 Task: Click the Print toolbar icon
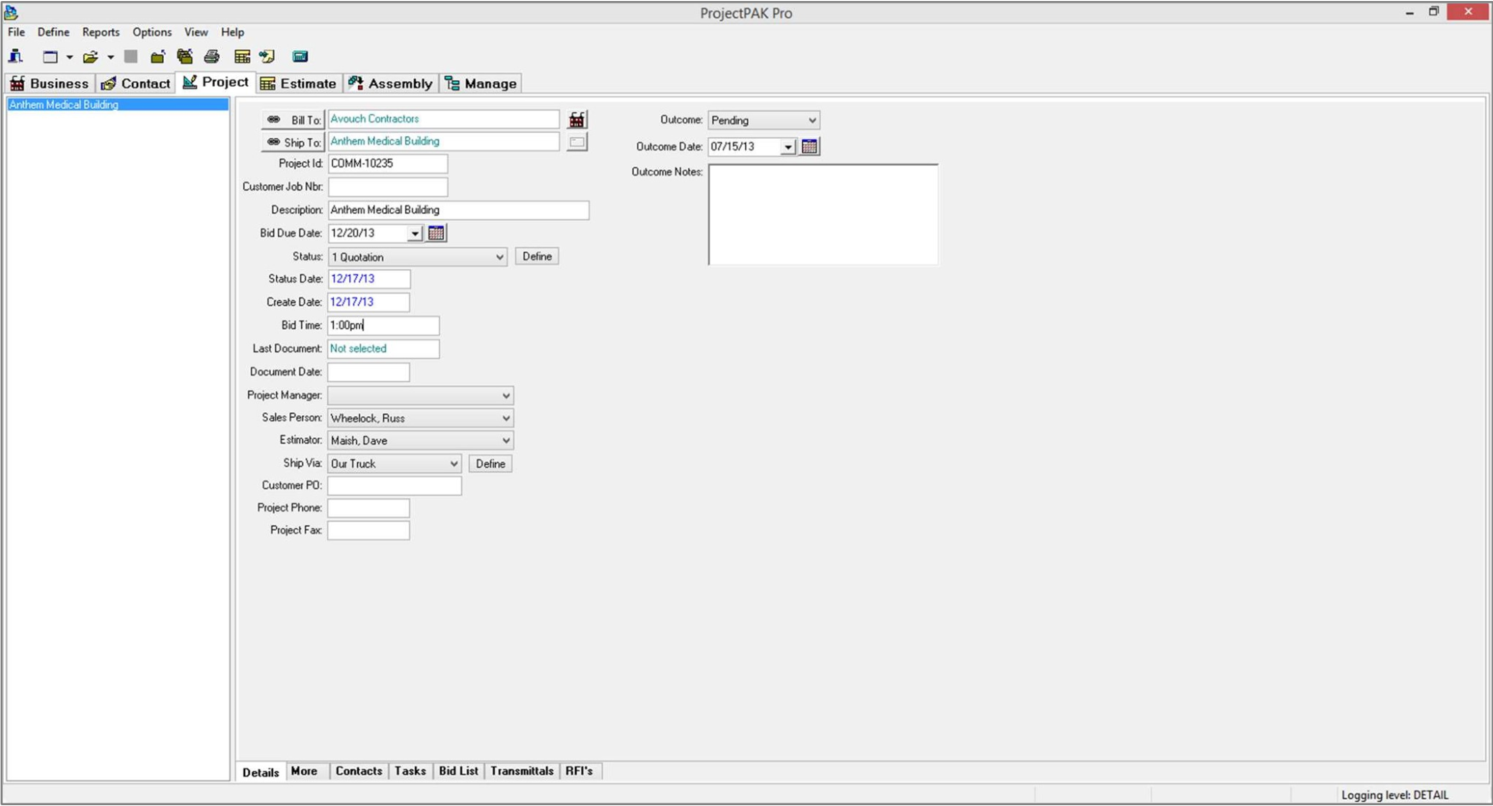pyautogui.click(x=212, y=57)
